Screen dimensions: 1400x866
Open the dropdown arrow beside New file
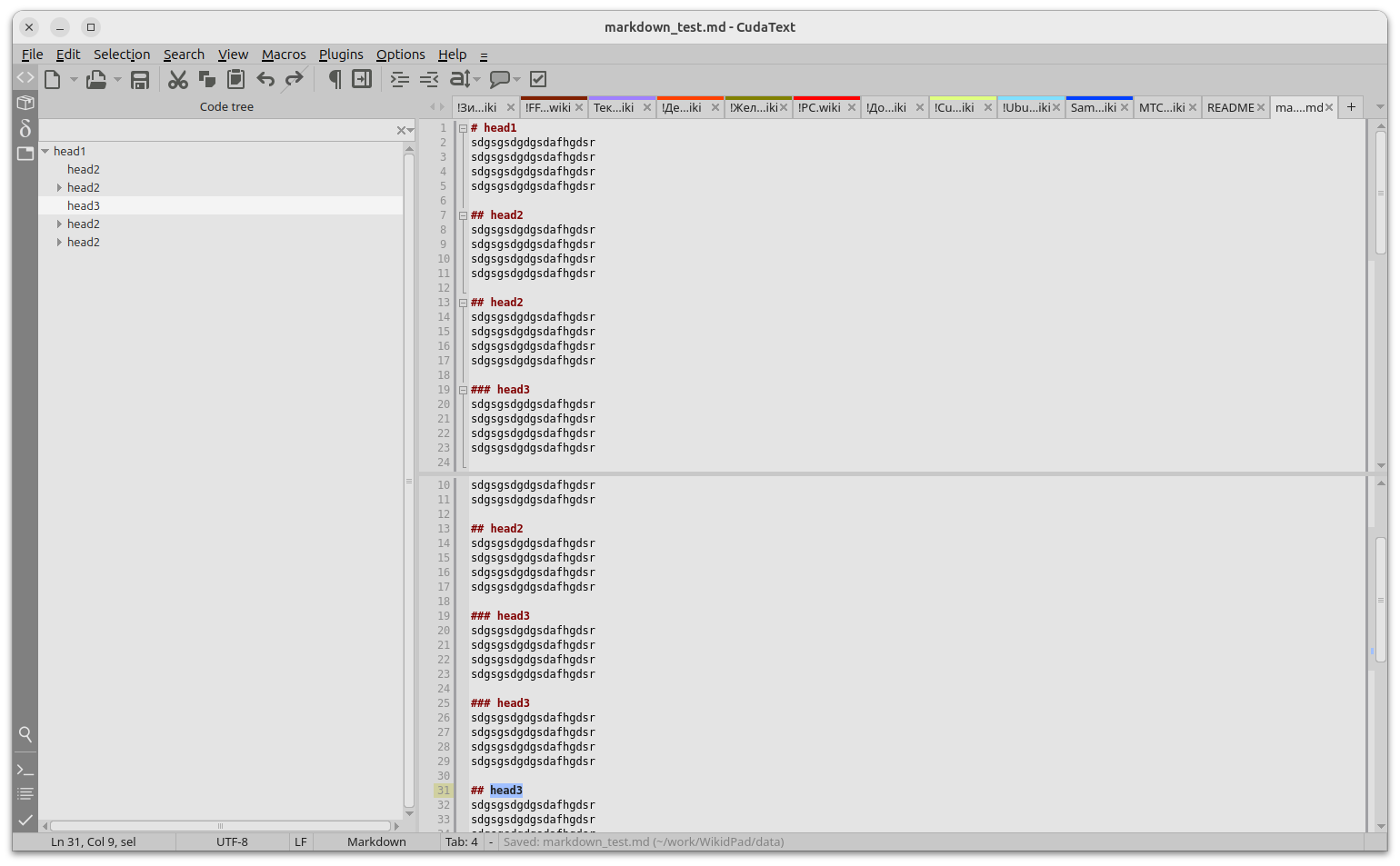pyautogui.click(x=74, y=80)
